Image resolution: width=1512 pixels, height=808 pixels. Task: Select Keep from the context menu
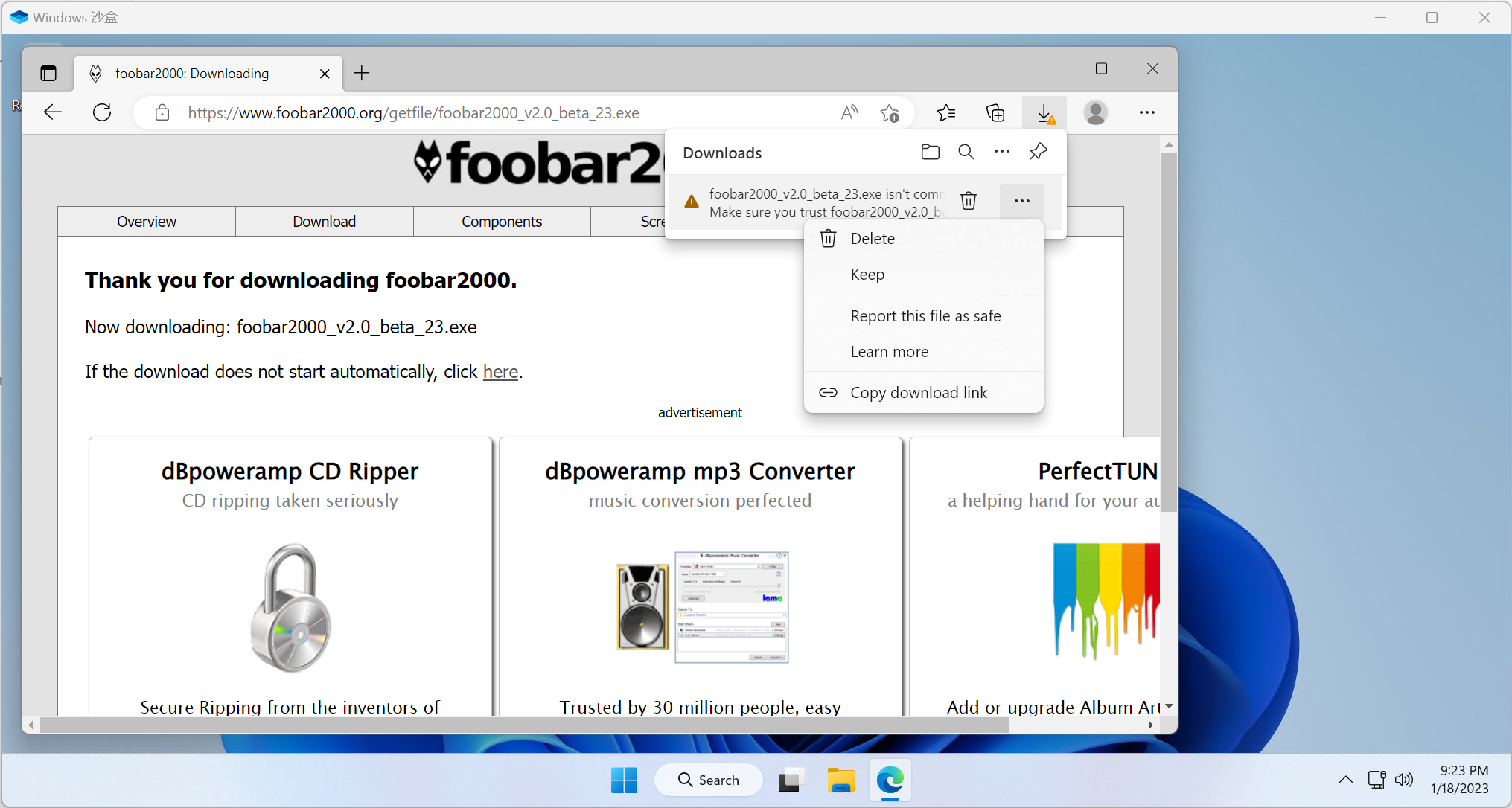point(867,275)
